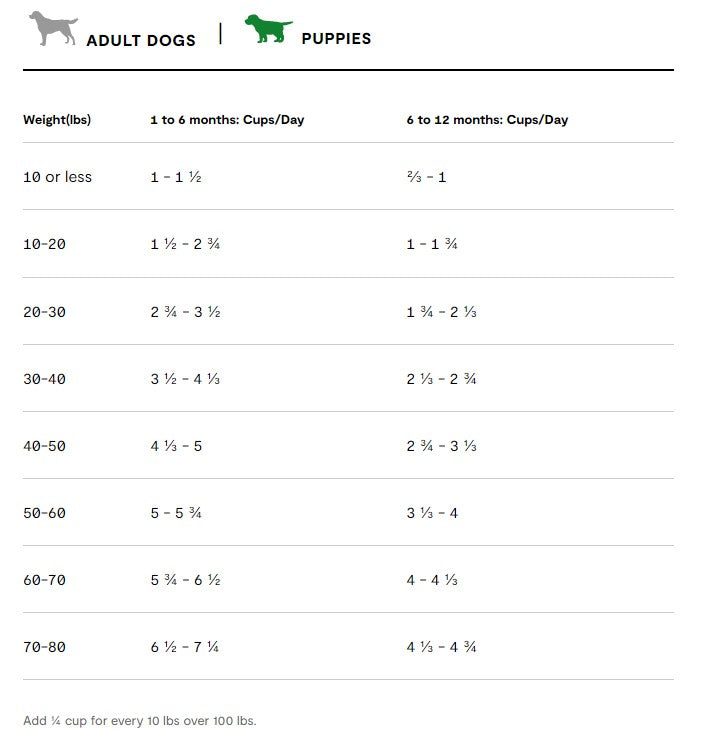Select the 70-80 weight row label
Viewport: 714px width, 729px height.
click(x=44, y=647)
